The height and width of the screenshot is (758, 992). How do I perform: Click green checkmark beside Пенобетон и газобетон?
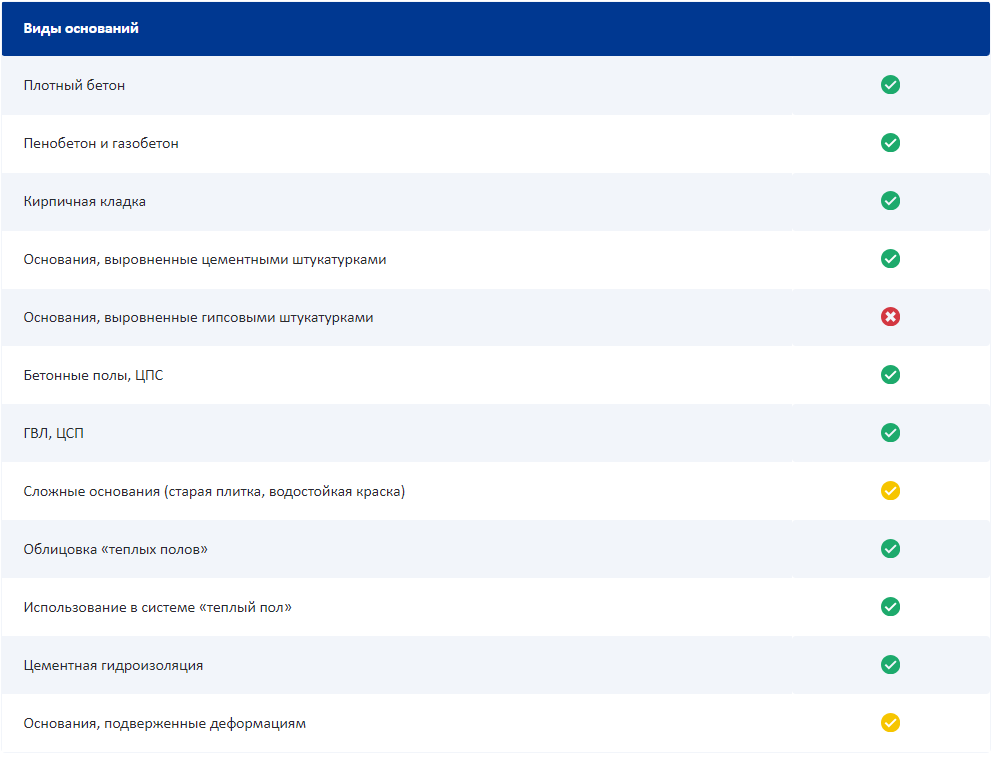tap(890, 143)
